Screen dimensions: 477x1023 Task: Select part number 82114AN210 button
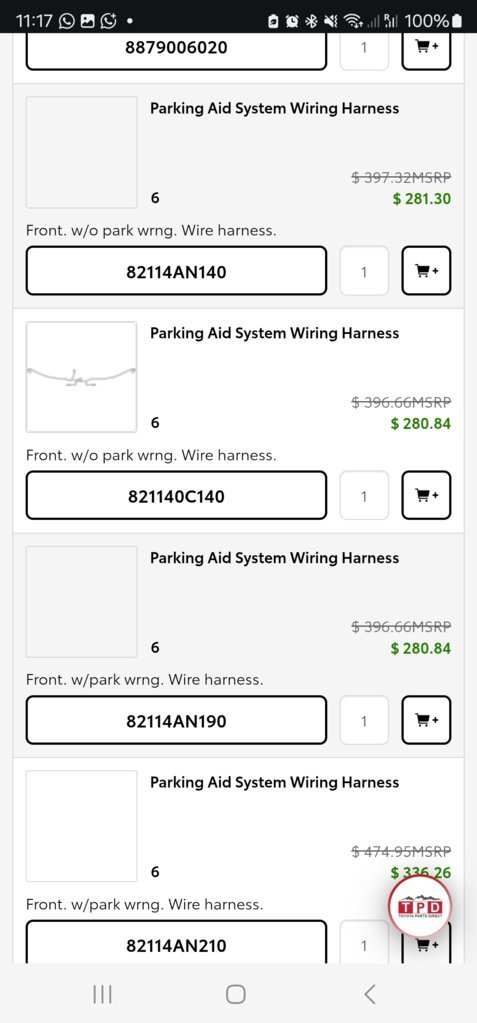click(176, 942)
